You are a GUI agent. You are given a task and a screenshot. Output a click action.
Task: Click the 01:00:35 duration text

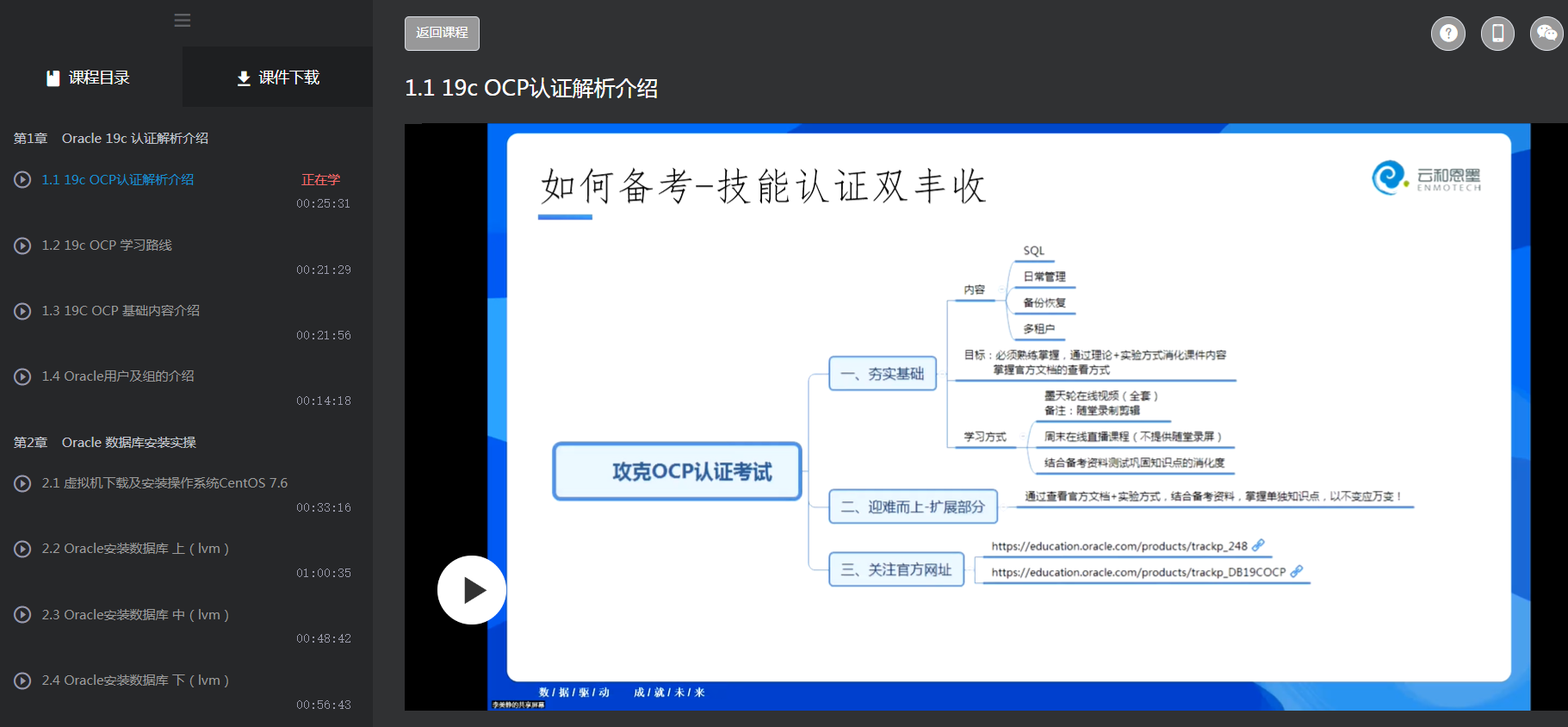coord(324,574)
